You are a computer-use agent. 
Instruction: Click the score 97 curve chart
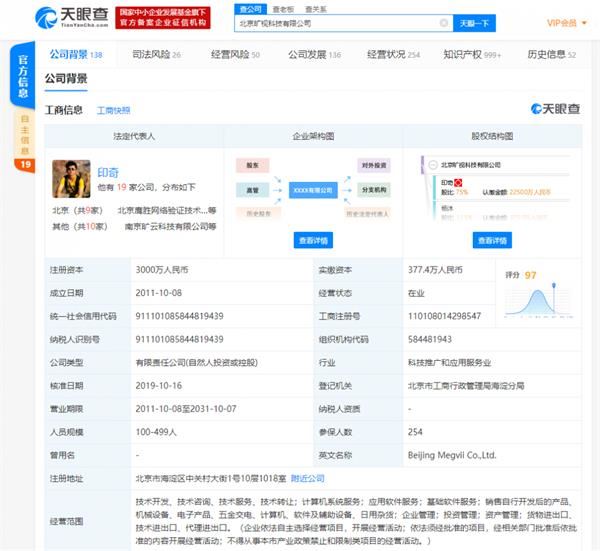[x=545, y=291]
